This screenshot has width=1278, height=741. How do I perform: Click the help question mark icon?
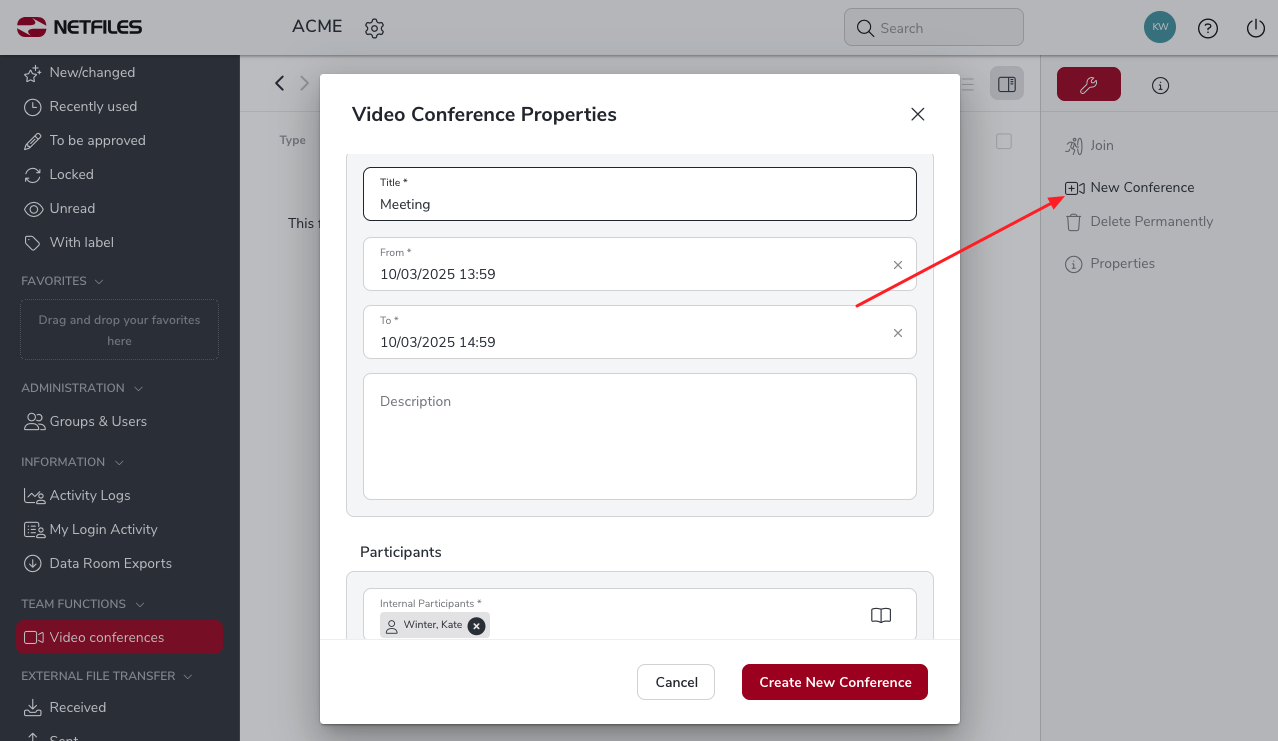click(1208, 28)
